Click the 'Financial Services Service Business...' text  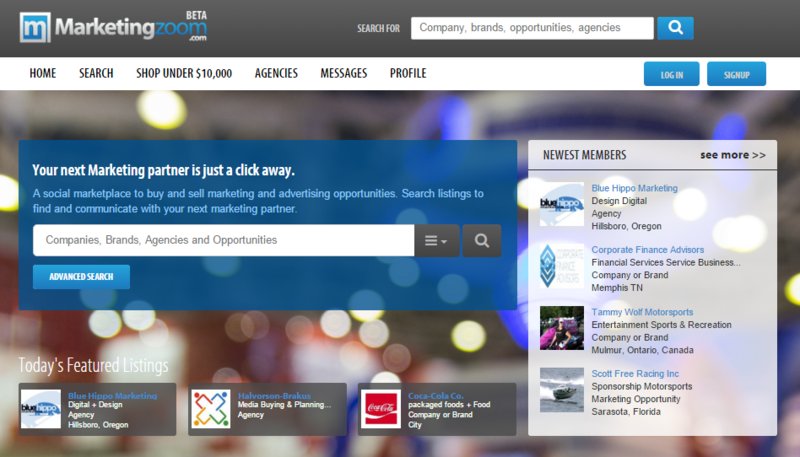665,263
